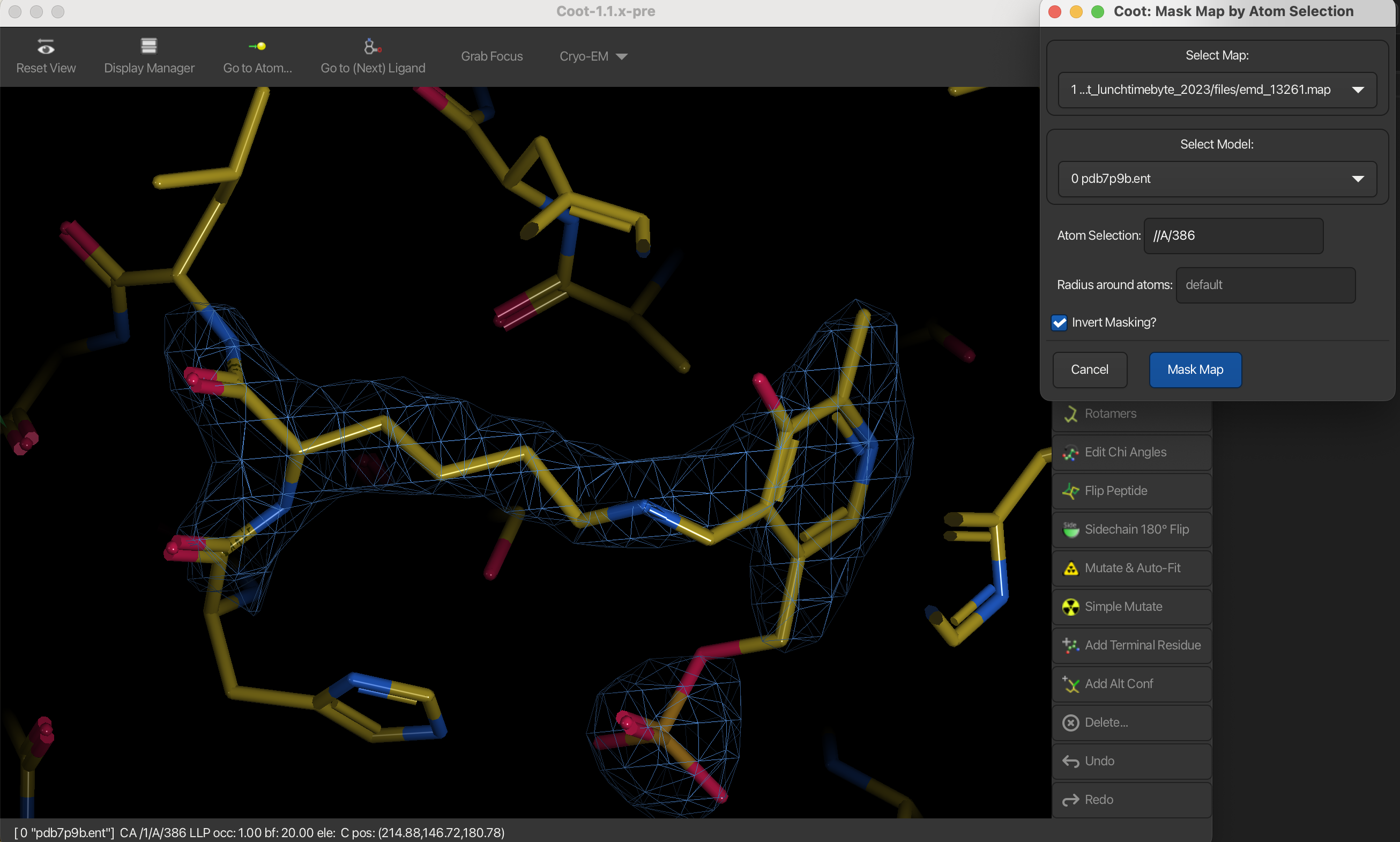Open the Mutate & Auto-Fit tool
The image size is (1400, 842).
pyautogui.click(x=1131, y=568)
